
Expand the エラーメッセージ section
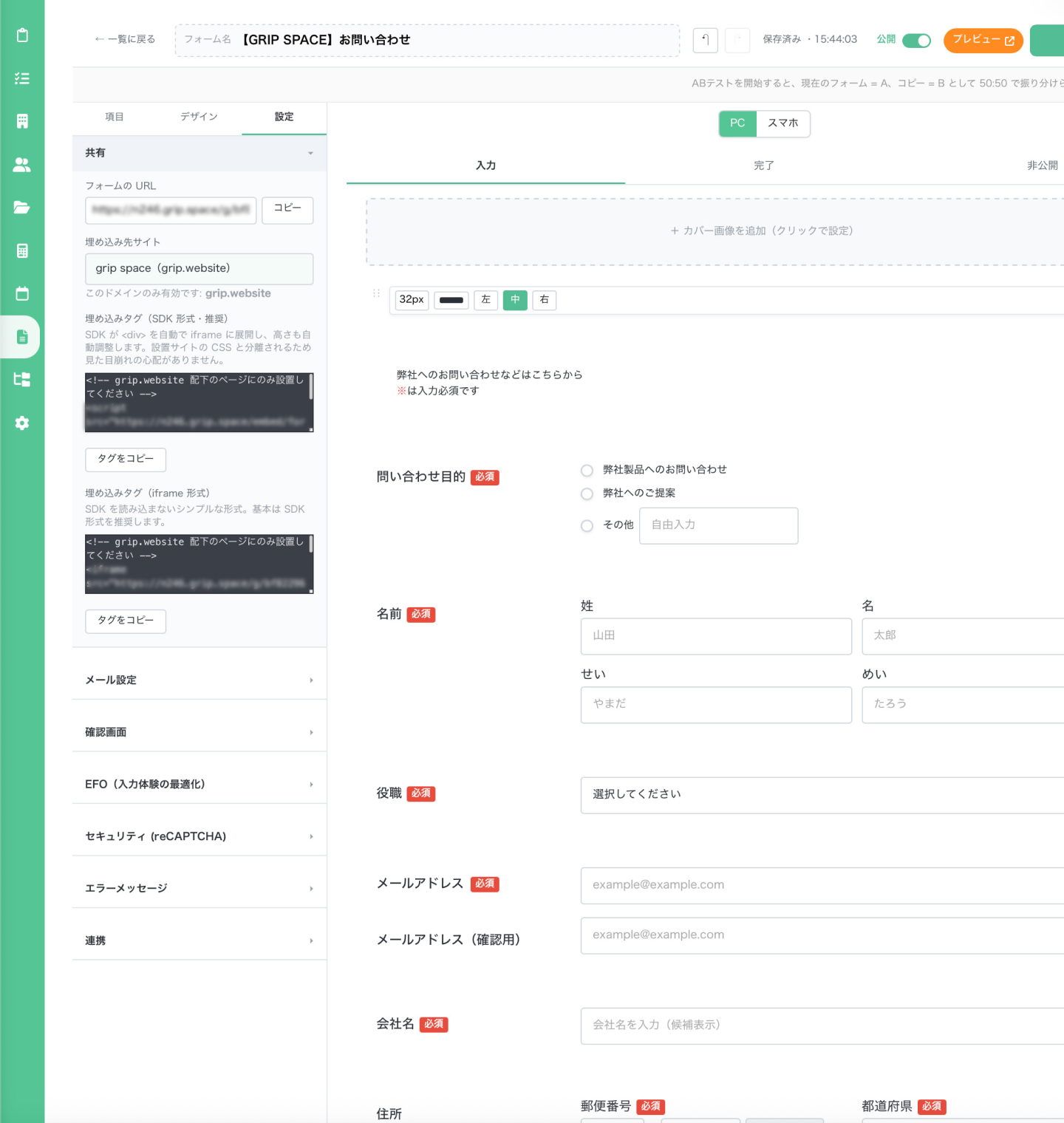click(199, 888)
